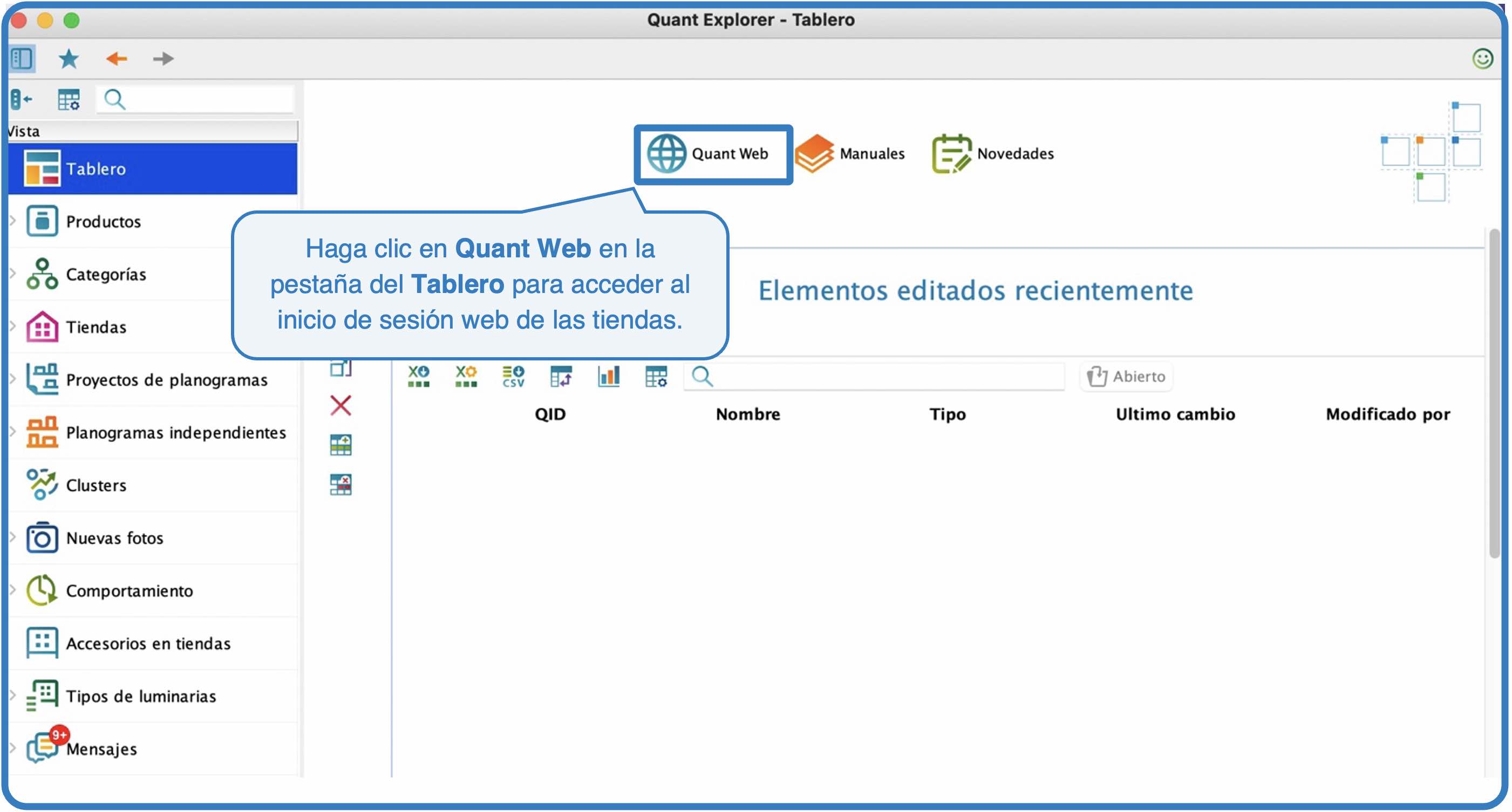Click the add table row icon
The width and height of the screenshot is (1512, 812).
point(340,445)
